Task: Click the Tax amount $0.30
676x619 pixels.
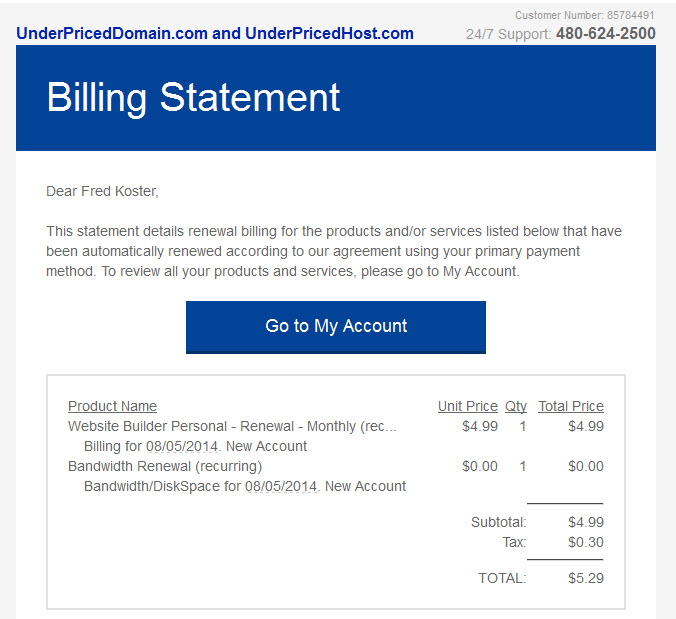Action: coord(586,542)
